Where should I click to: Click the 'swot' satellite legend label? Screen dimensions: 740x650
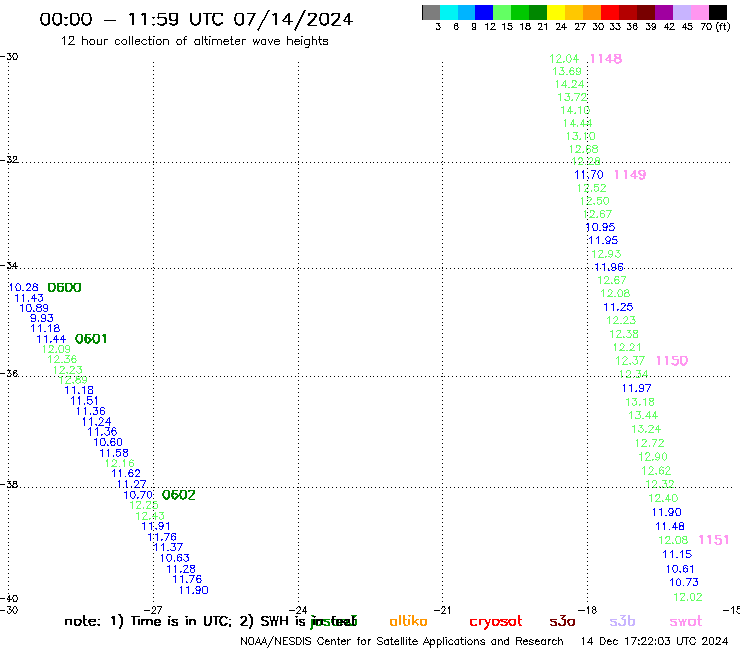[x=686, y=622]
